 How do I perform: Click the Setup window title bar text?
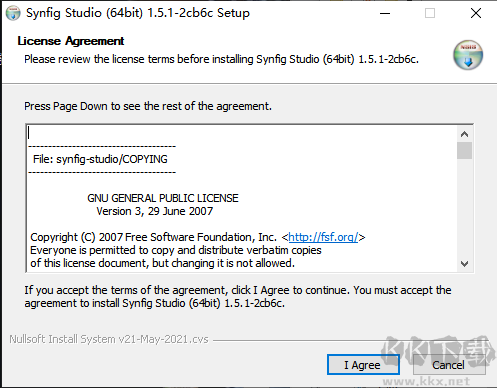click(138, 13)
